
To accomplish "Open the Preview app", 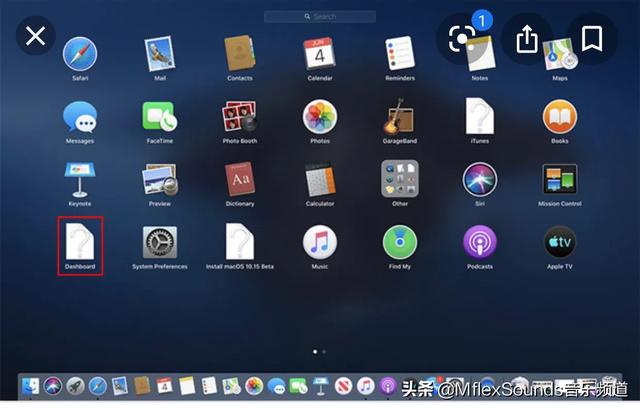I will pyautogui.click(x=160, y=180).
